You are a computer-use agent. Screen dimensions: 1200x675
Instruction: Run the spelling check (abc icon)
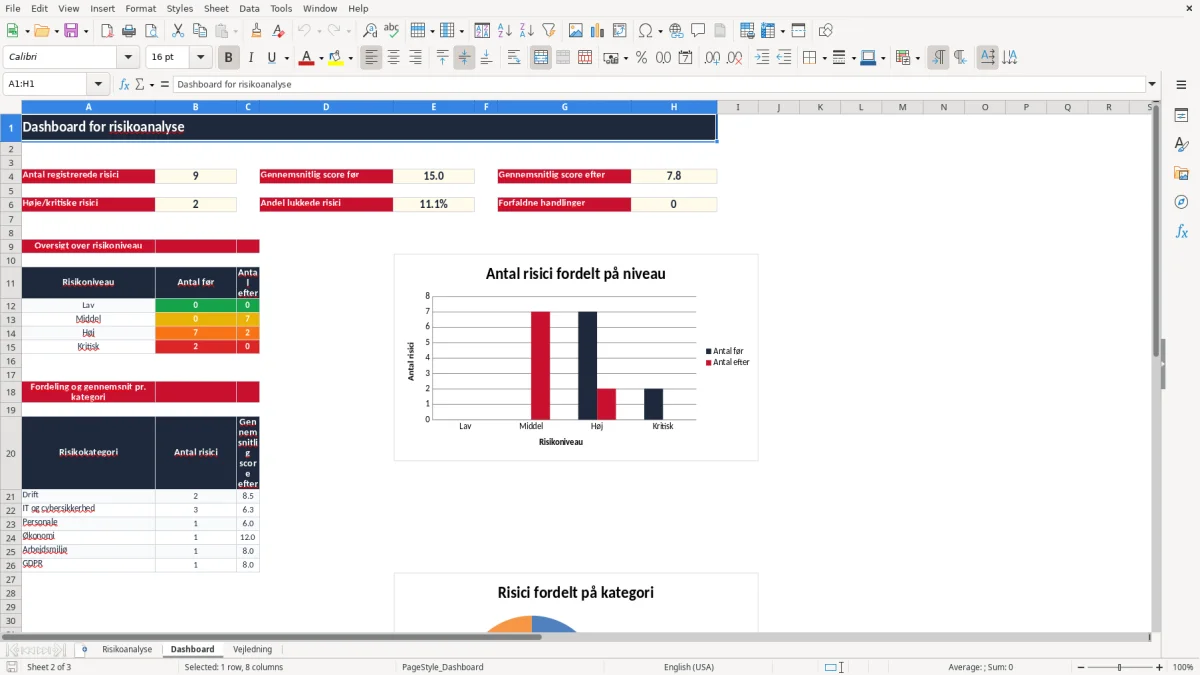pos(392,31)
